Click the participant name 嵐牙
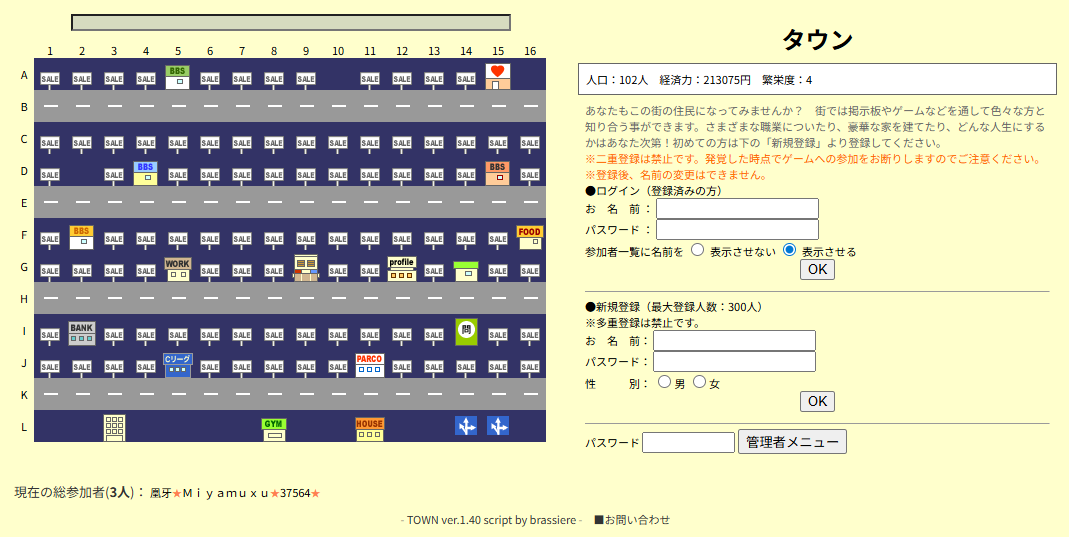The image size is (1069, 537). (x=161, y=493)
